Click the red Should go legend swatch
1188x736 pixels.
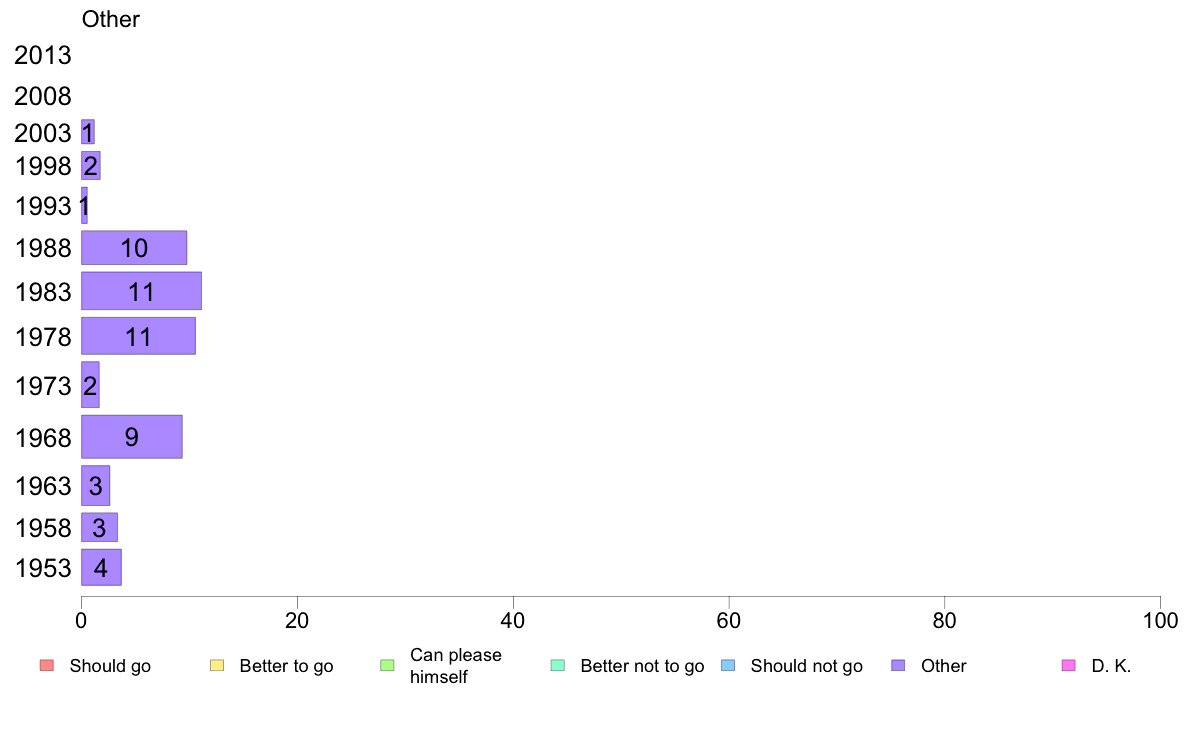pyautogui.click(x=47, y=666)
